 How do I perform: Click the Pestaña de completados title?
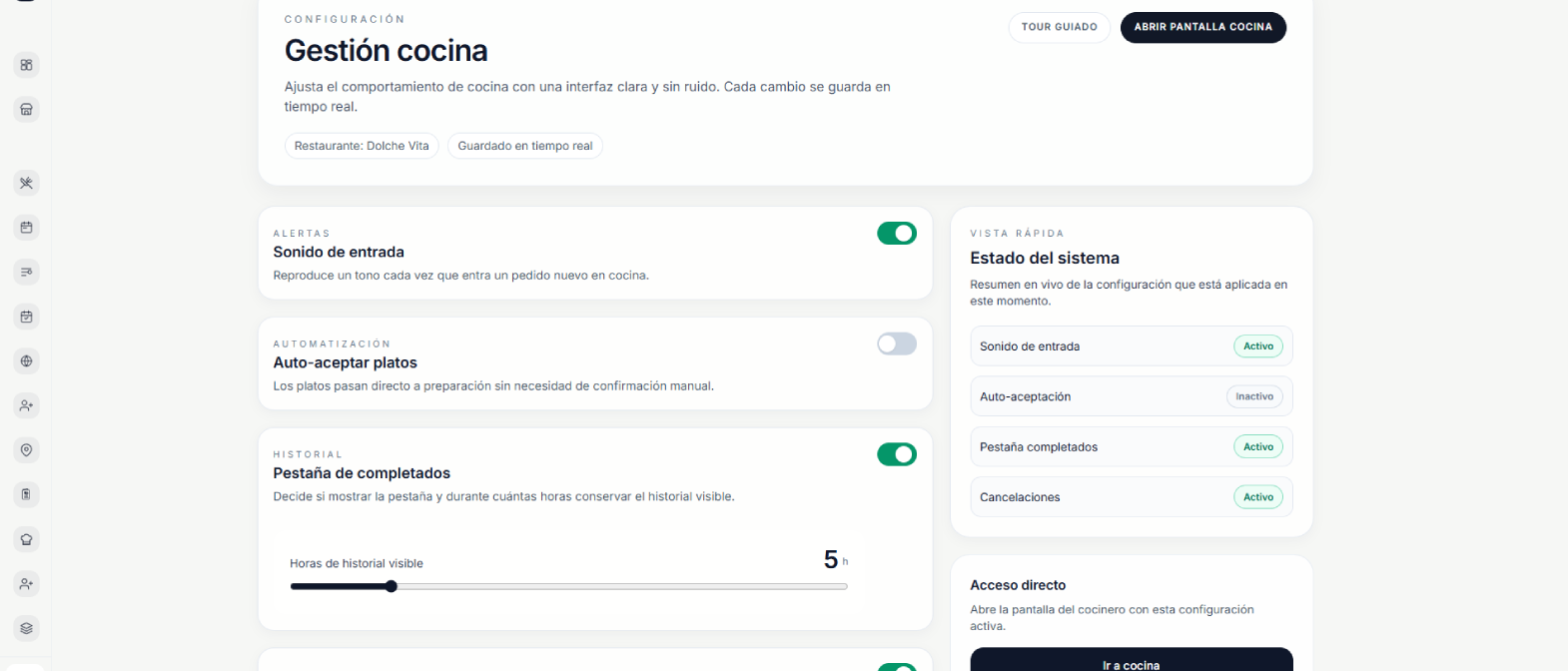(x=362, y=473)
